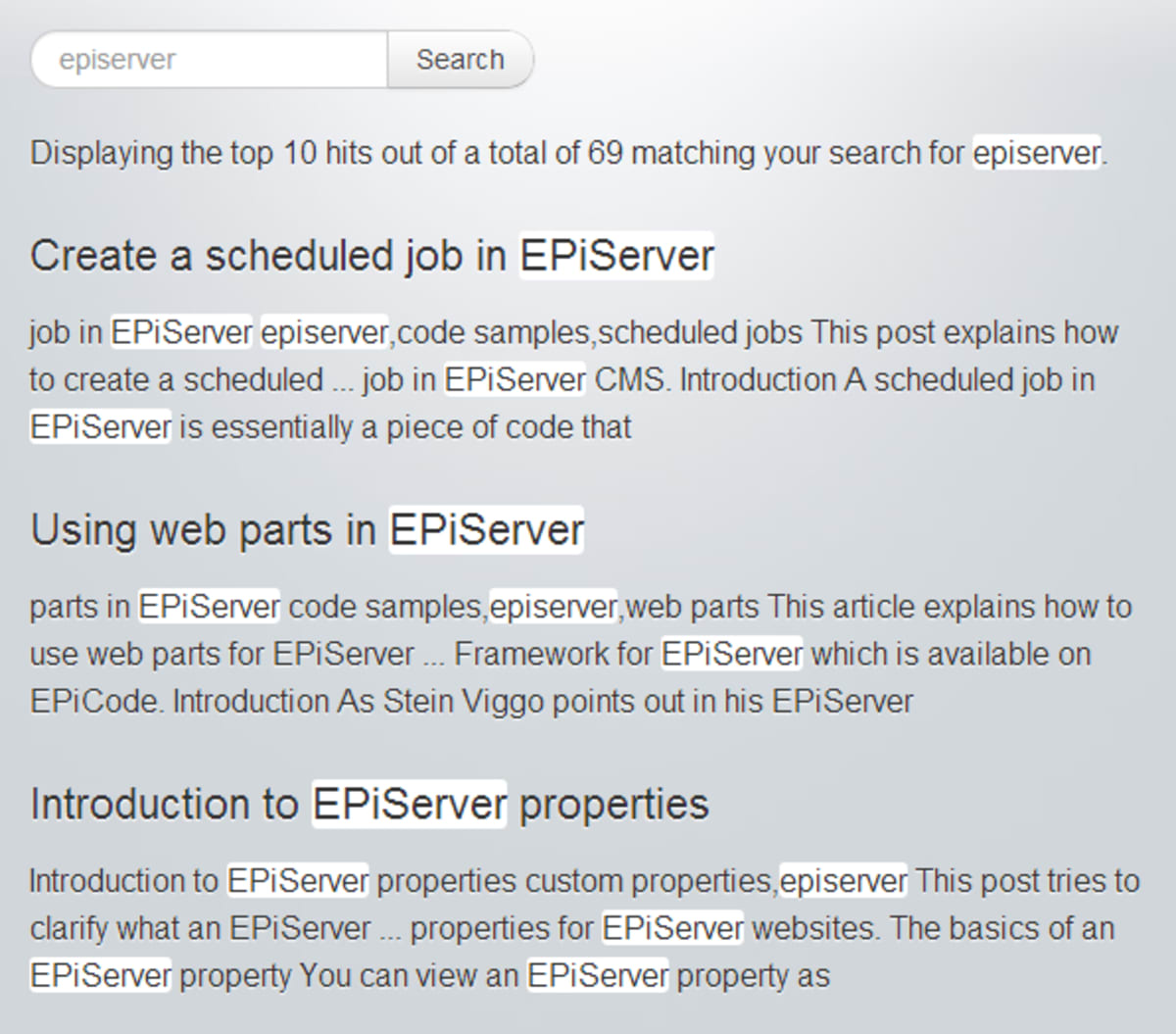The width and height of the screenshot is (1176, 1034).
Task: Click the highlighted EPiServer starting the first snippet's third line
Action: point(101,426)
